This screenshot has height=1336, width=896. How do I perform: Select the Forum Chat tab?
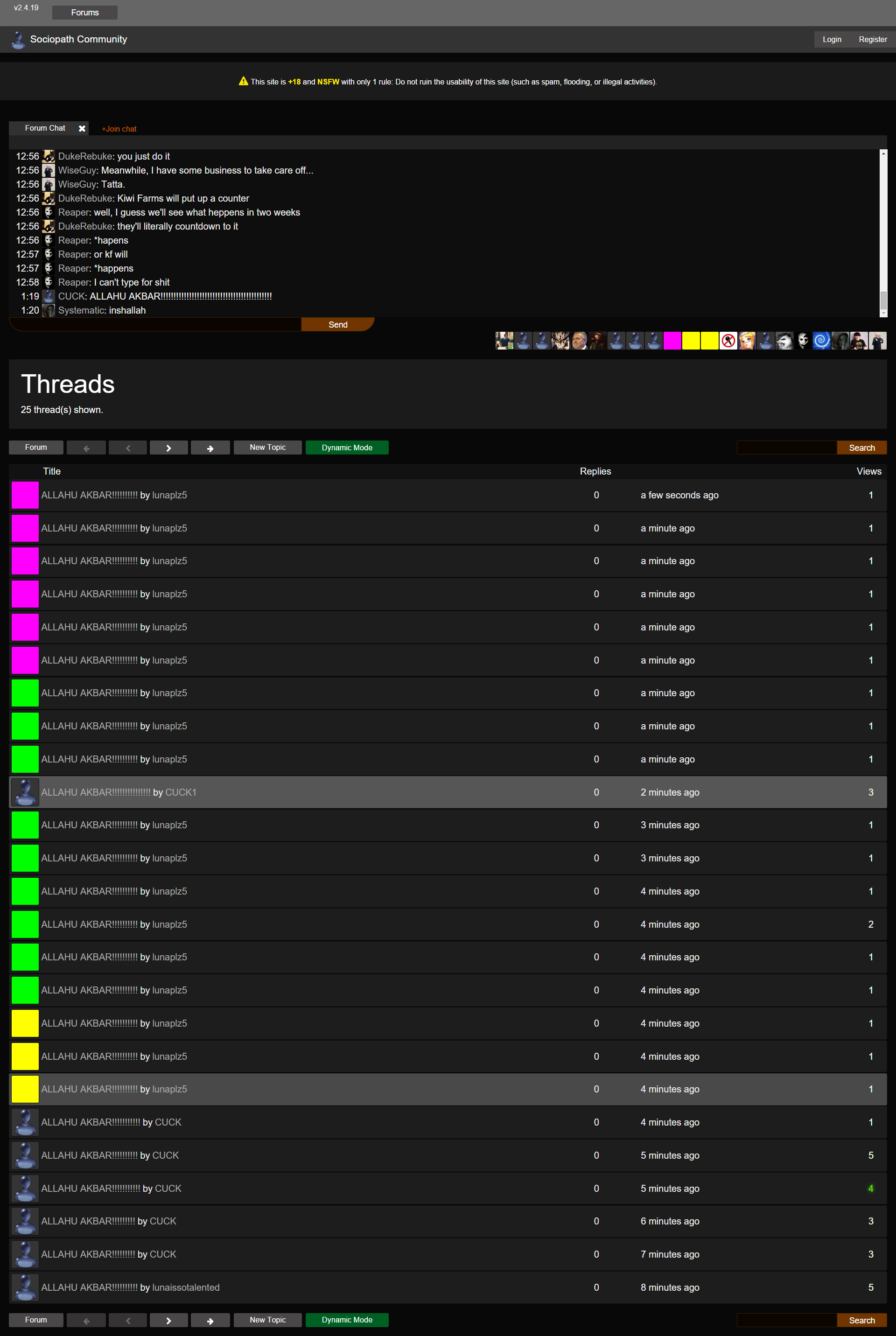pos(45,129)
